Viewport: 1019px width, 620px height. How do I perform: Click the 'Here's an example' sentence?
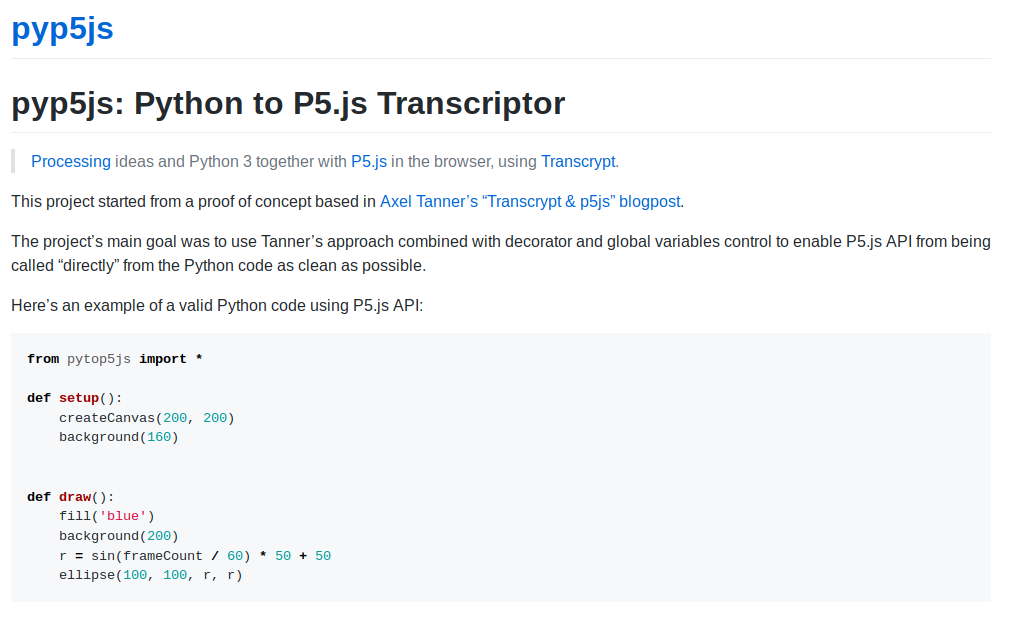217,305
